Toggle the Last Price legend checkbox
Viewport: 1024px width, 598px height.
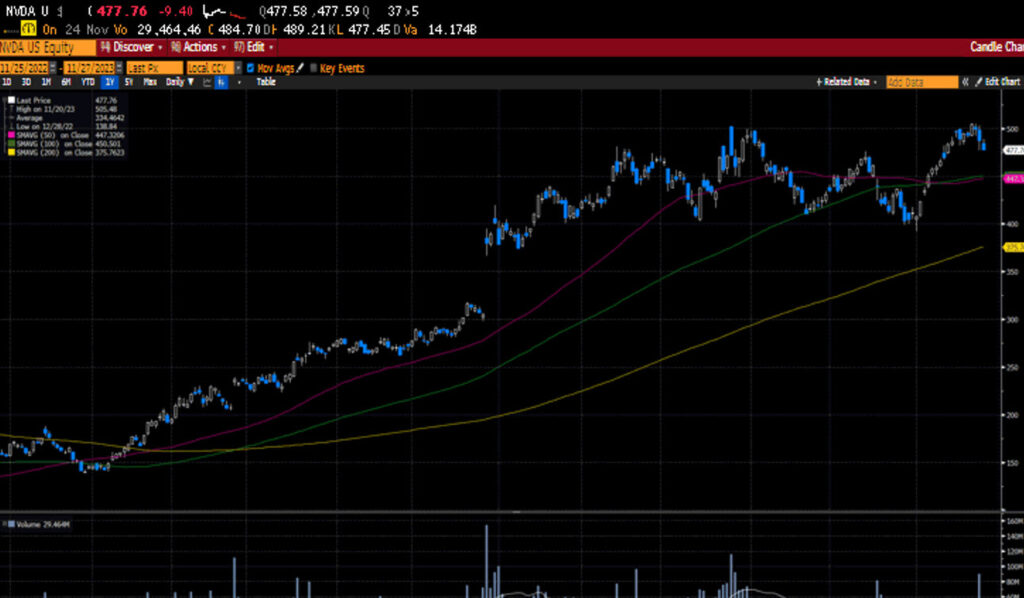(11, 100)
